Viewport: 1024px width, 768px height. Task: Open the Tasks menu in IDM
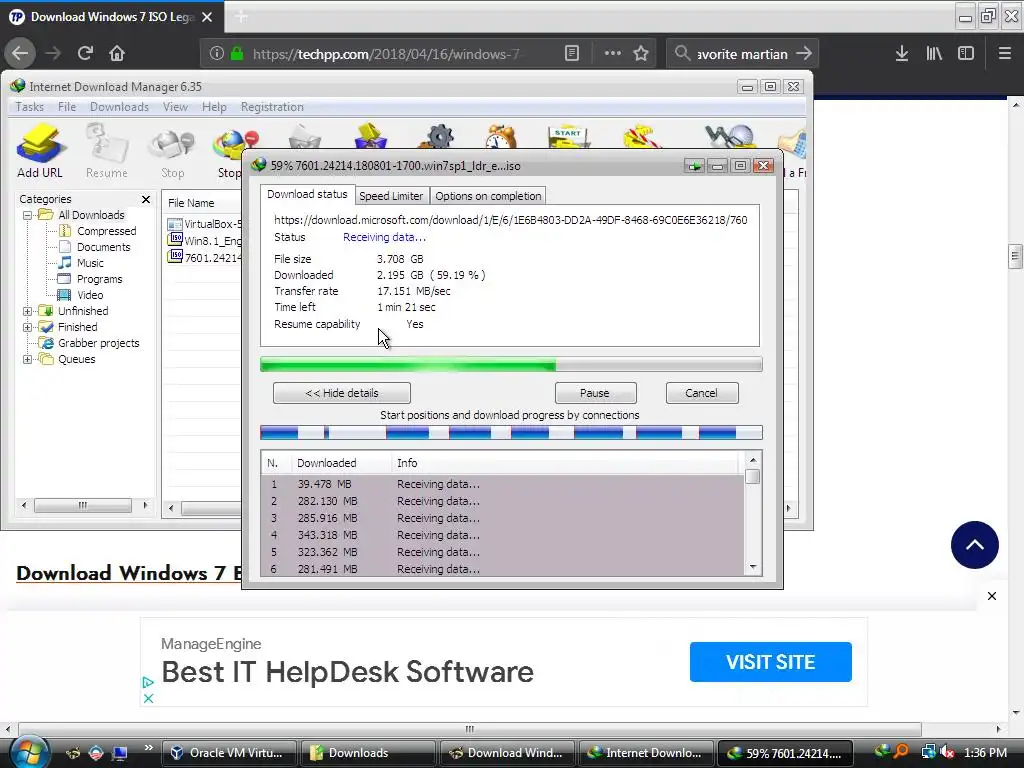(x=29, y=107)
